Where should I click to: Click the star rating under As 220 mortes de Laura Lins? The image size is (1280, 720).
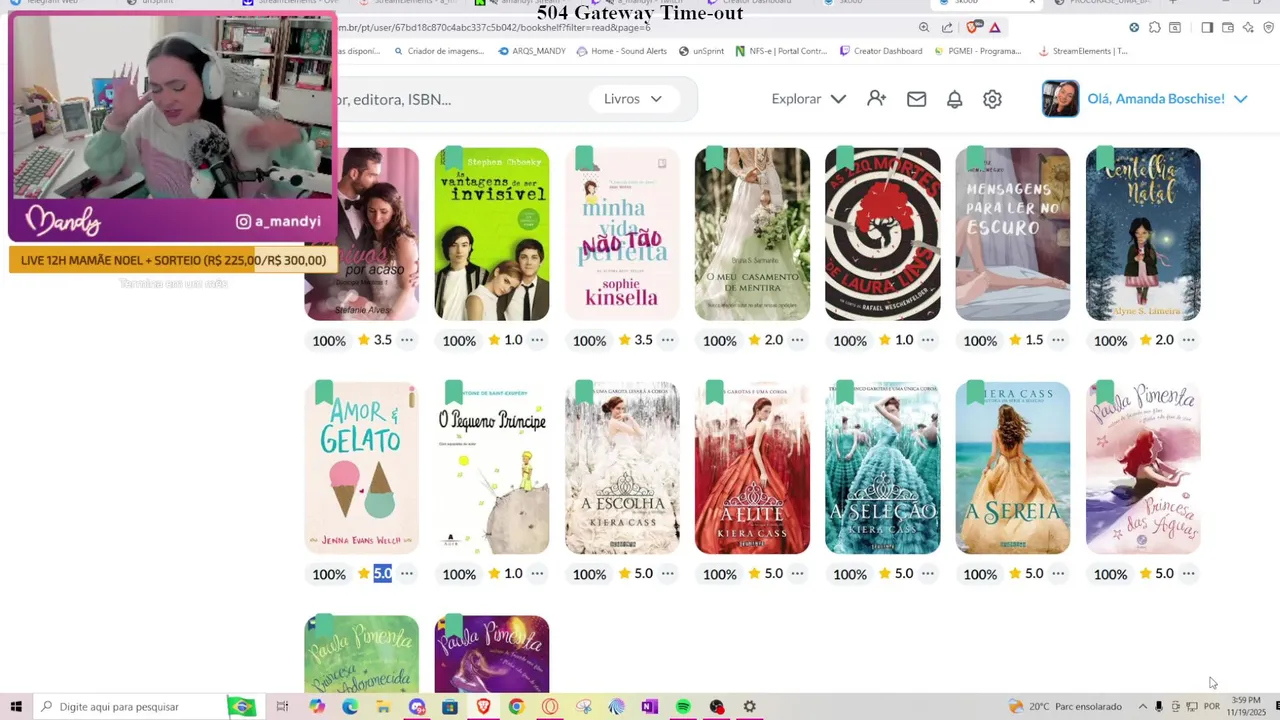pos(896,340)
